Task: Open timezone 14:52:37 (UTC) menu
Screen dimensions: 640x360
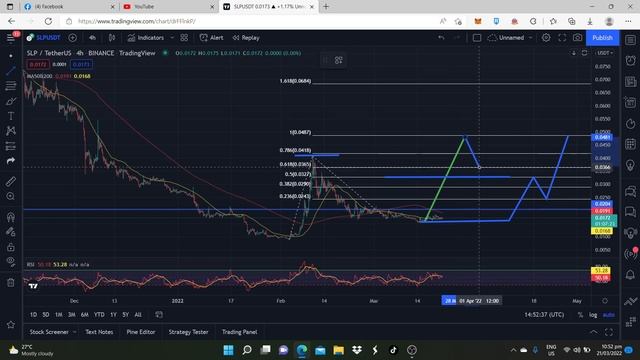Action: pos(544,315)
